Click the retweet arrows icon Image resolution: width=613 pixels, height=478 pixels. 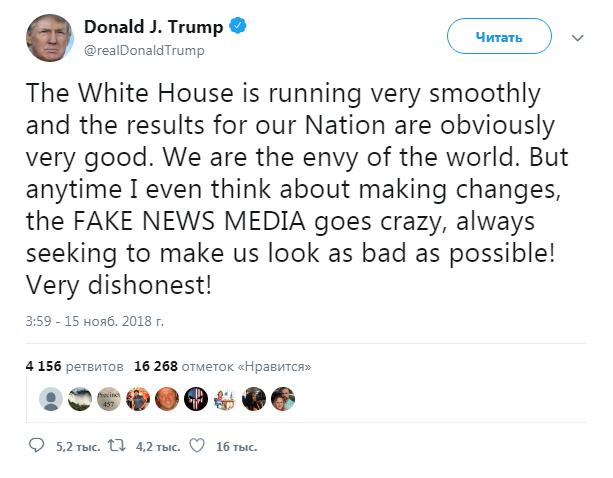coord(115,445)
